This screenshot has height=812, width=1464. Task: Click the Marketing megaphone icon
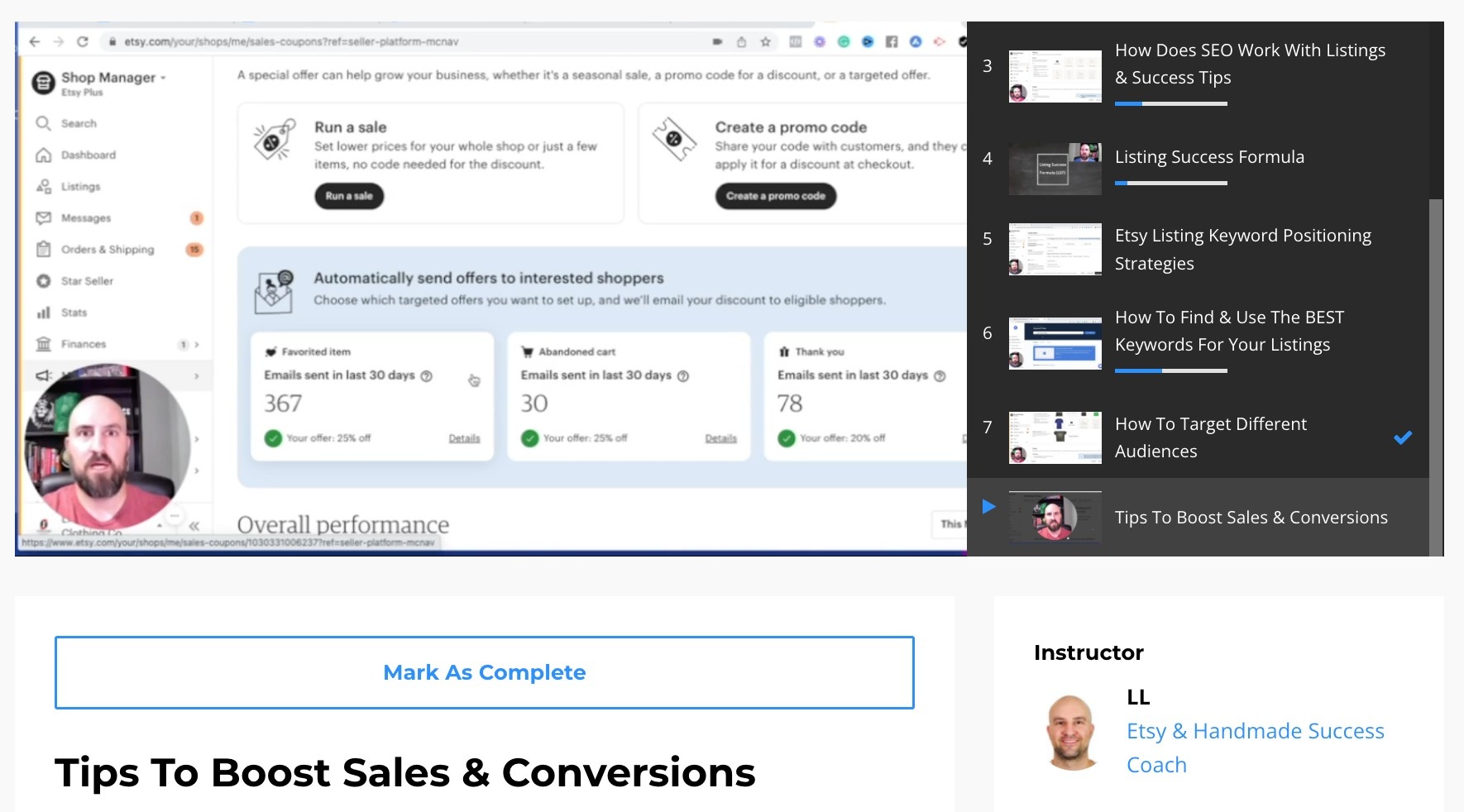[44, 375]
